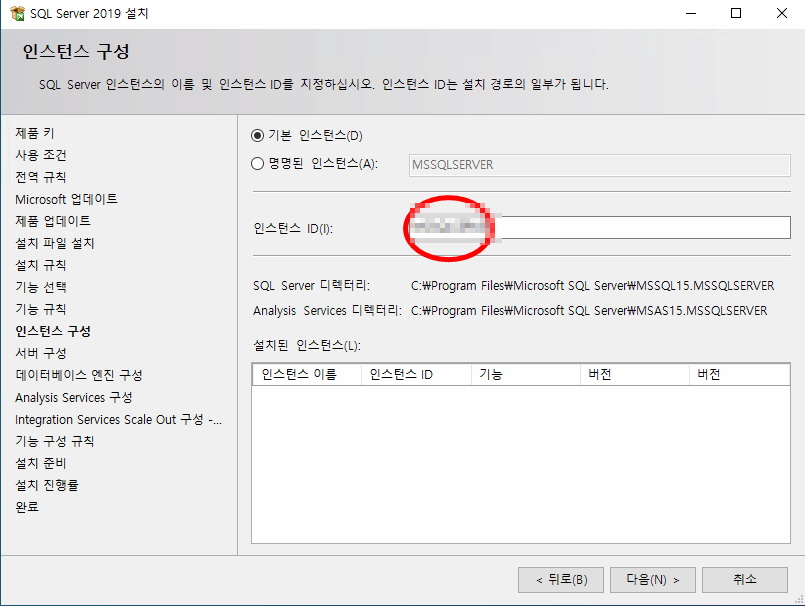
Task: Click the Analysis Services path MSAS15.MSSQLSERVER
Action: click(589, 311)
